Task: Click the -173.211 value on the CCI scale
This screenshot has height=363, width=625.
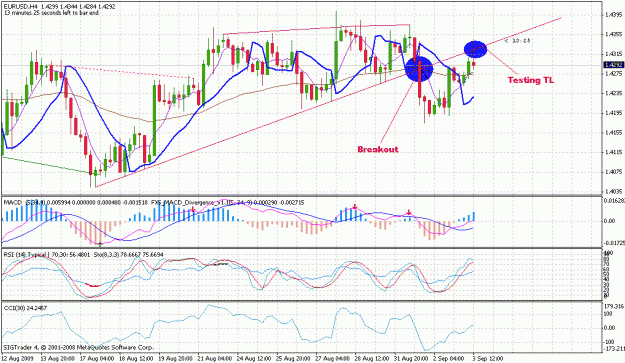Action: 615,349
